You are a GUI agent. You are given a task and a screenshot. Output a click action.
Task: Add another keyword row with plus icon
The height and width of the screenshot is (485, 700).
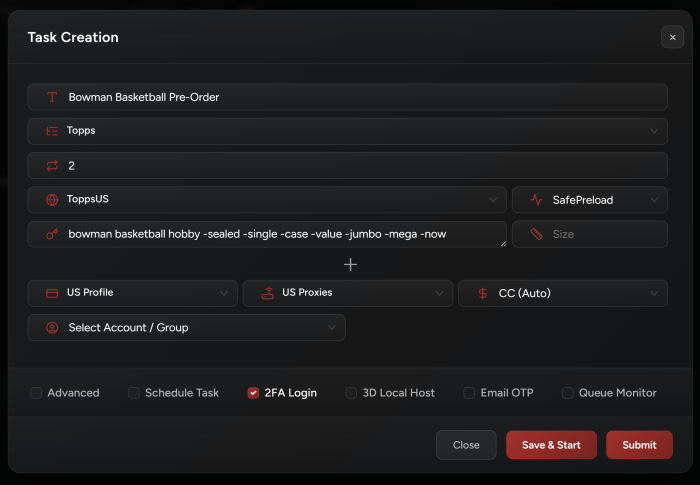tap(350, 264)
